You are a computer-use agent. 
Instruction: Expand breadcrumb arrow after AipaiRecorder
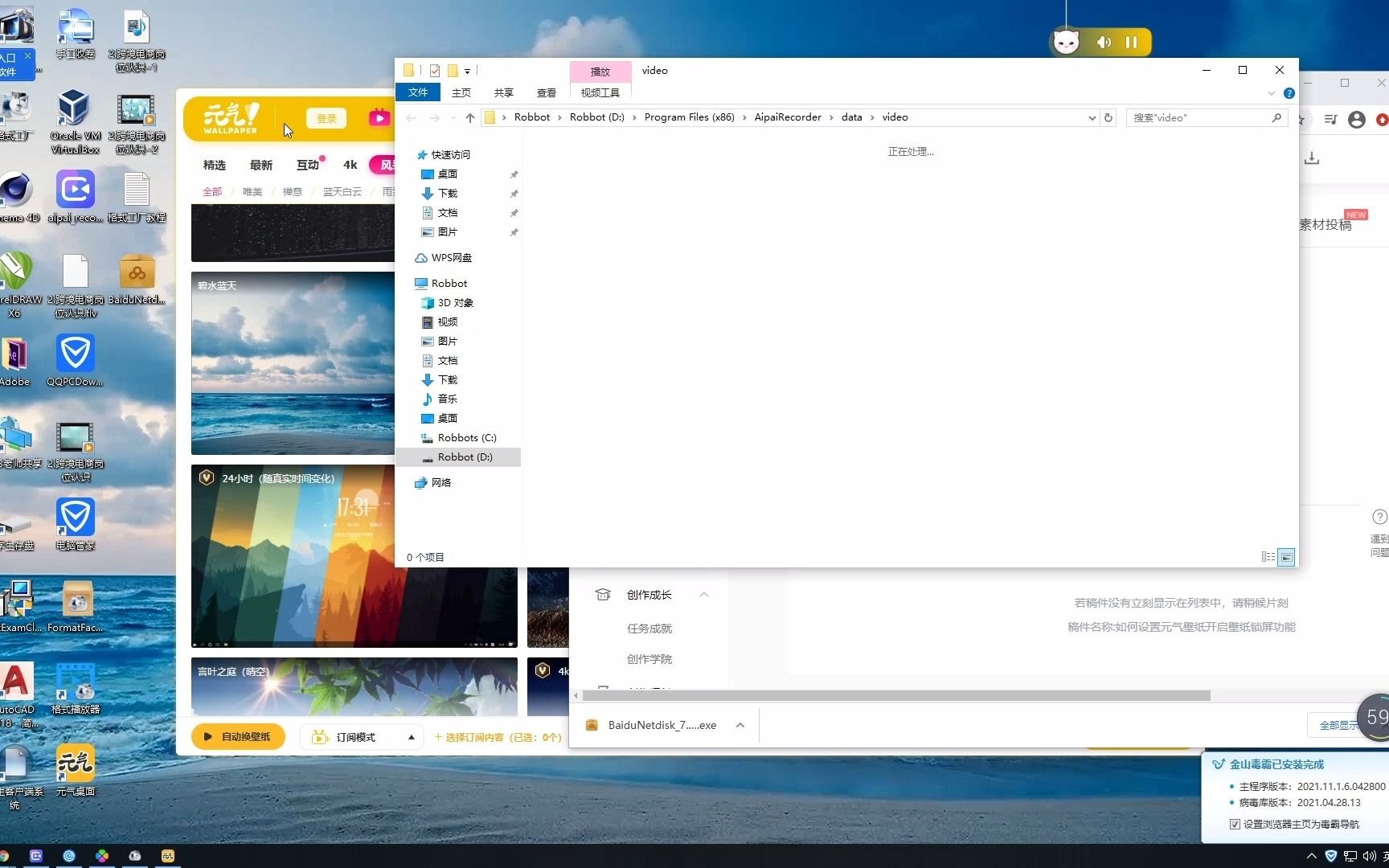click(x=831, y=117)
